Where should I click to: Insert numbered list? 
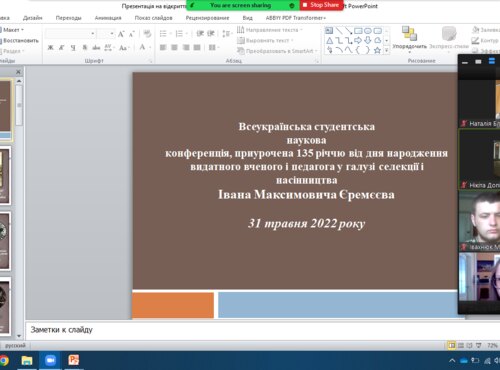coord(179,34)
